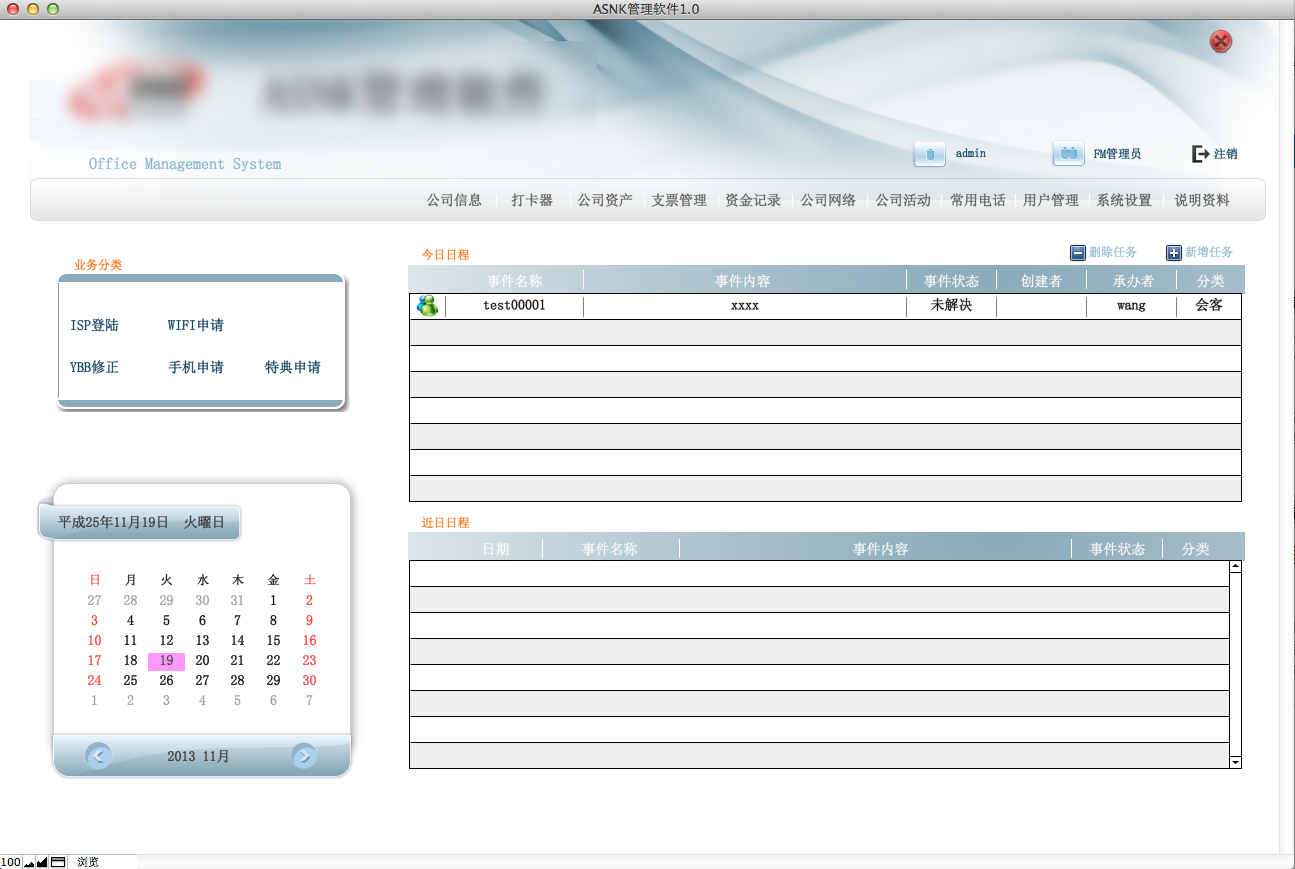Click the YBB修正 link
Image resolution: width=1295 pixels, height=869 pixels.
click(x=94, y=367)
